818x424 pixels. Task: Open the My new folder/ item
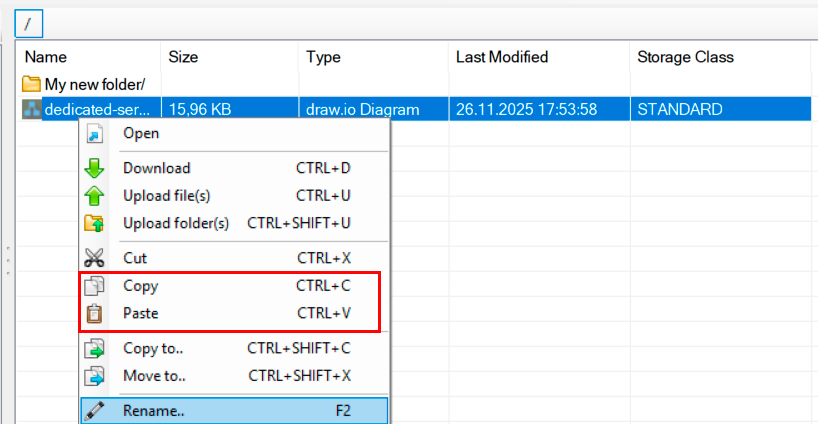pyautogui.click(x=94, y=84)
